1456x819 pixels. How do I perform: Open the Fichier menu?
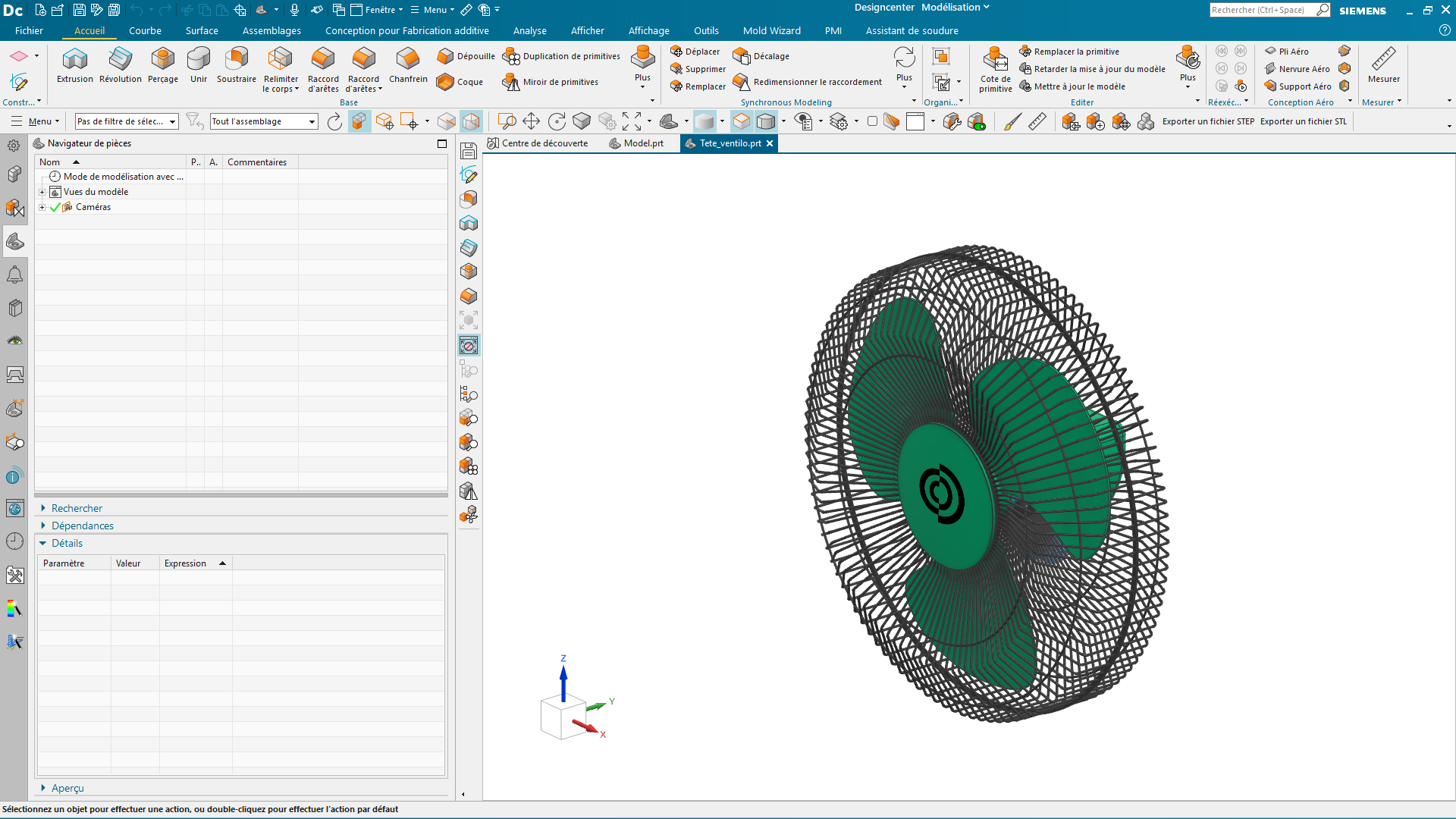29,31
